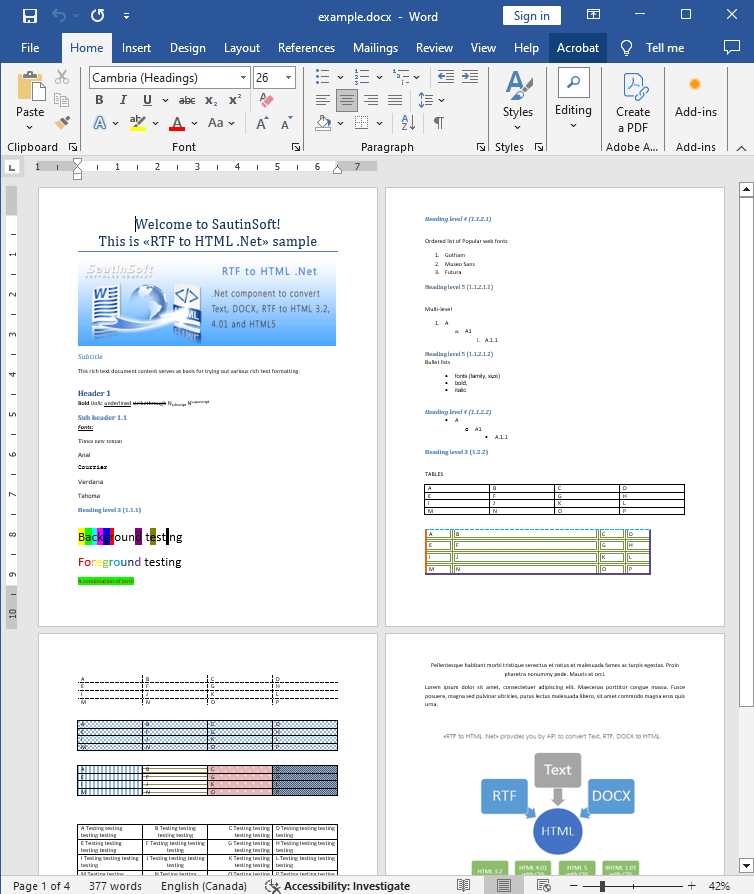Switch to Read Mode view icon

coord(464,886)
